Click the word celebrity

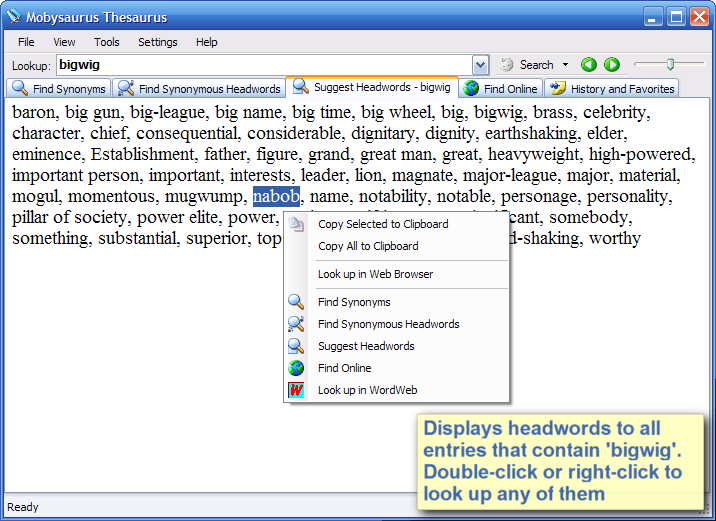click(615, 112)
